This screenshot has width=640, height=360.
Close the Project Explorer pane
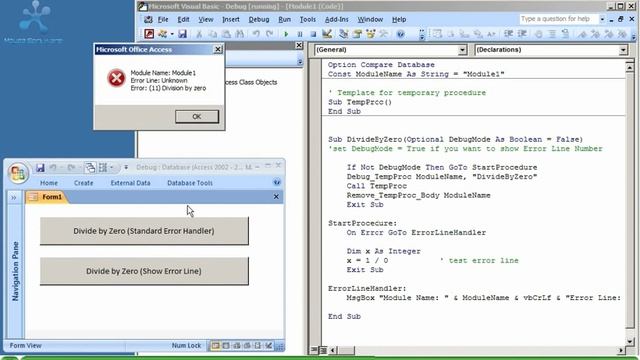click(299, 45)
